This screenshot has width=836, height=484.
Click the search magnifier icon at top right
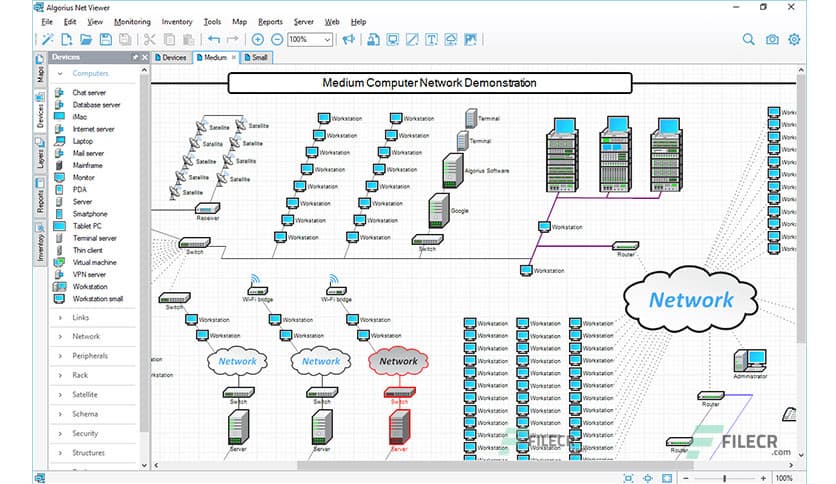point(749,40)
